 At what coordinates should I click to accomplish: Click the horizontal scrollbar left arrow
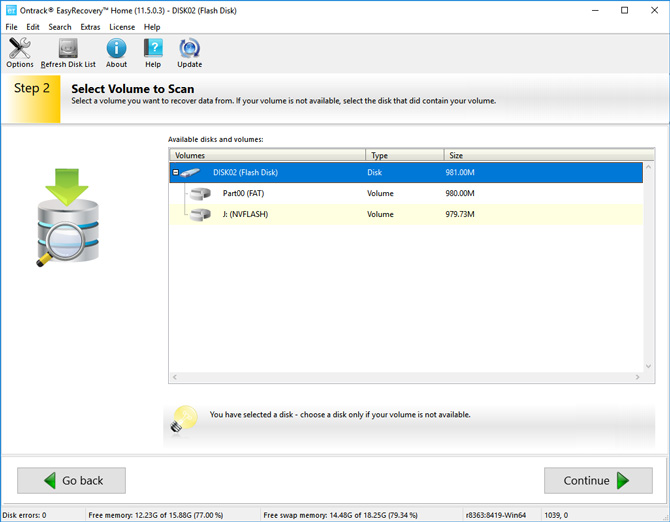[174, 377]
